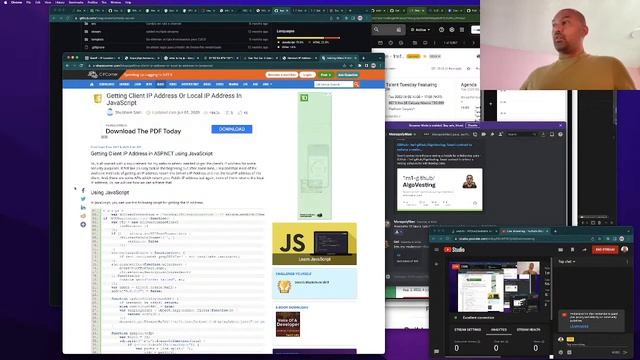Click the END STREAM button
This screenshot has width=640, height=360.
(x=605, y=249)
